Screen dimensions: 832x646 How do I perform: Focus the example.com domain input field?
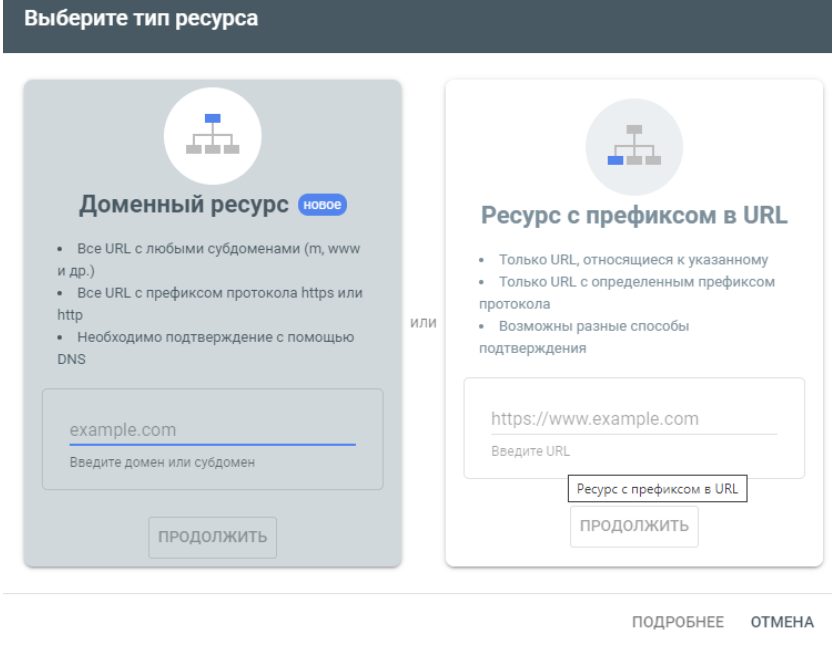(x=212, y=430)
